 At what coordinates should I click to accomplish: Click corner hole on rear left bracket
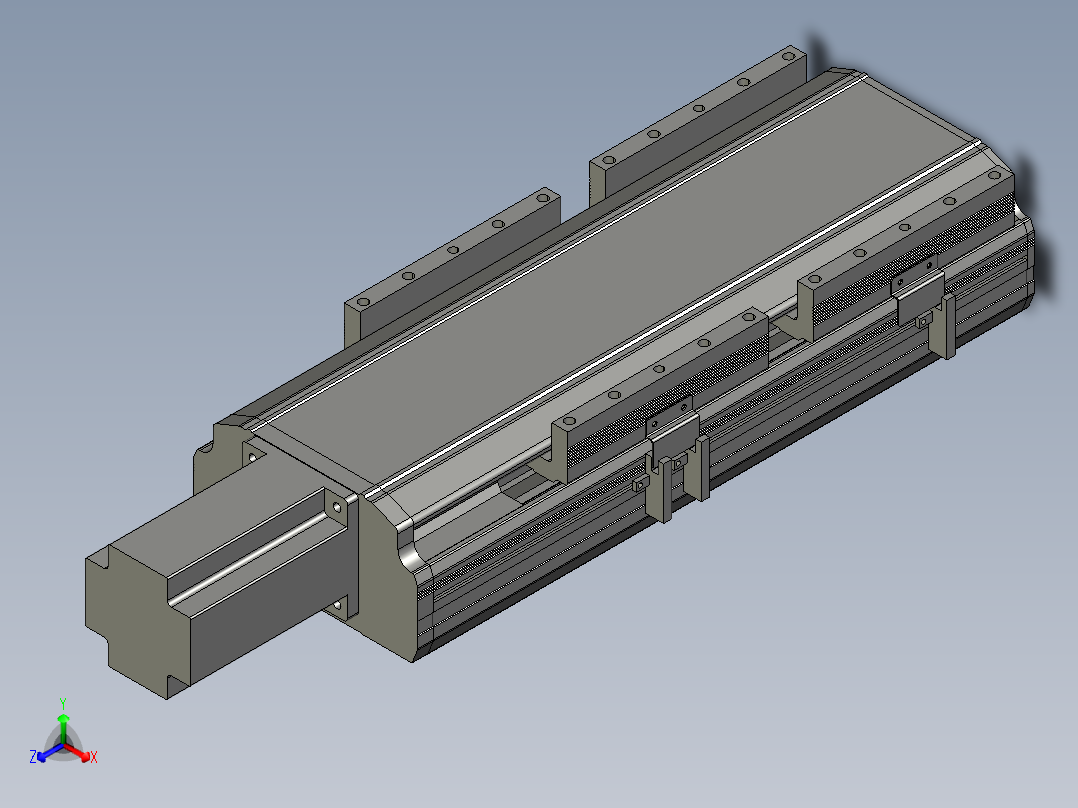point(789,56)
